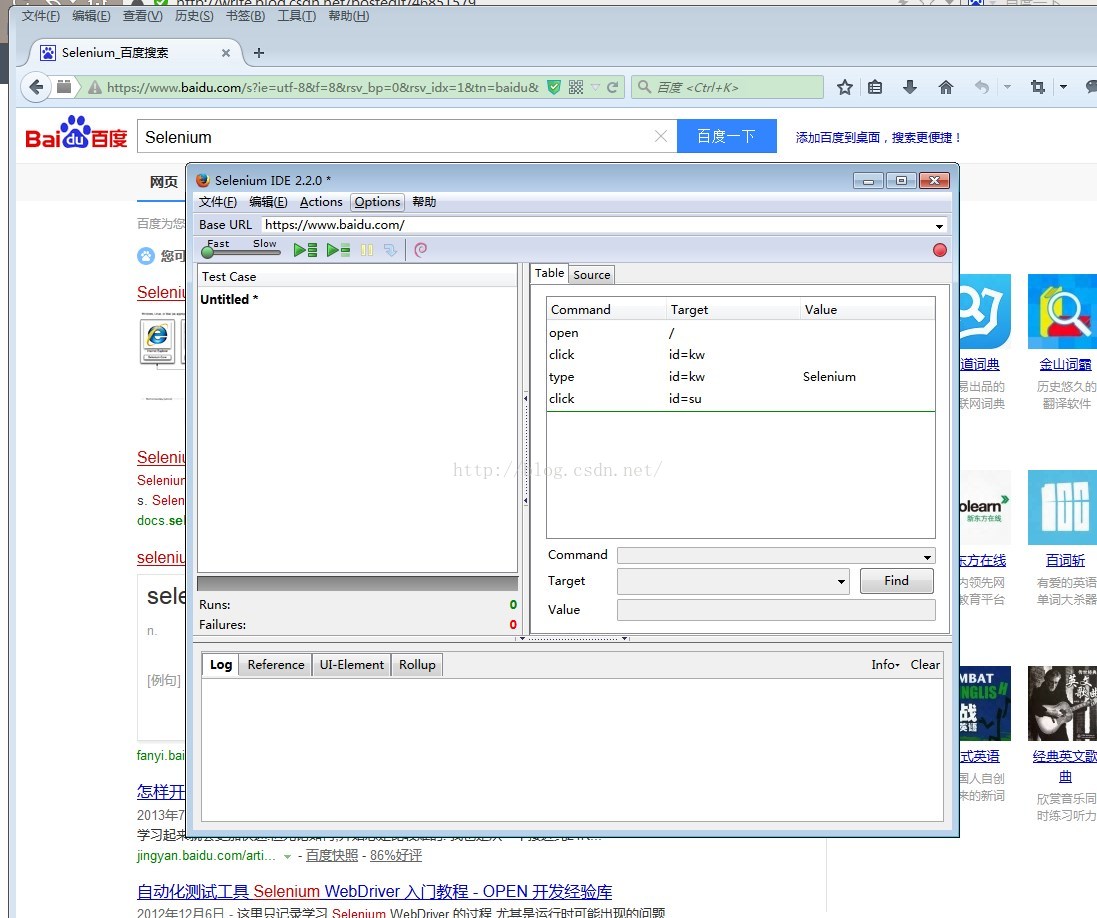Open Selenium IDE 文件(F) menu
The height and width of the screenshot is (918, 1097).
pos(218,202)
